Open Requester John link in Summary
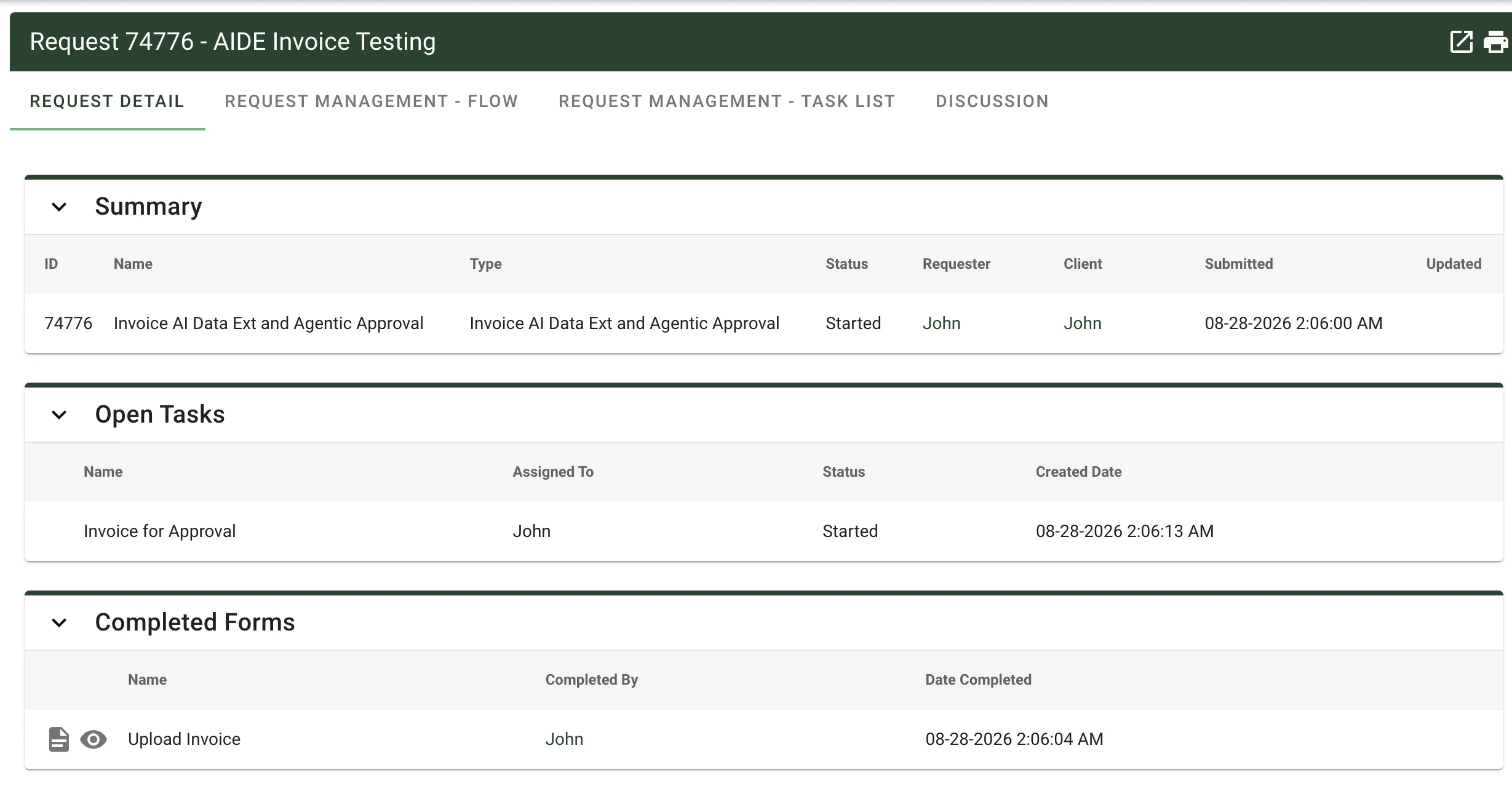The height and width of the screenshot is (796, 1512). (941, 323)
